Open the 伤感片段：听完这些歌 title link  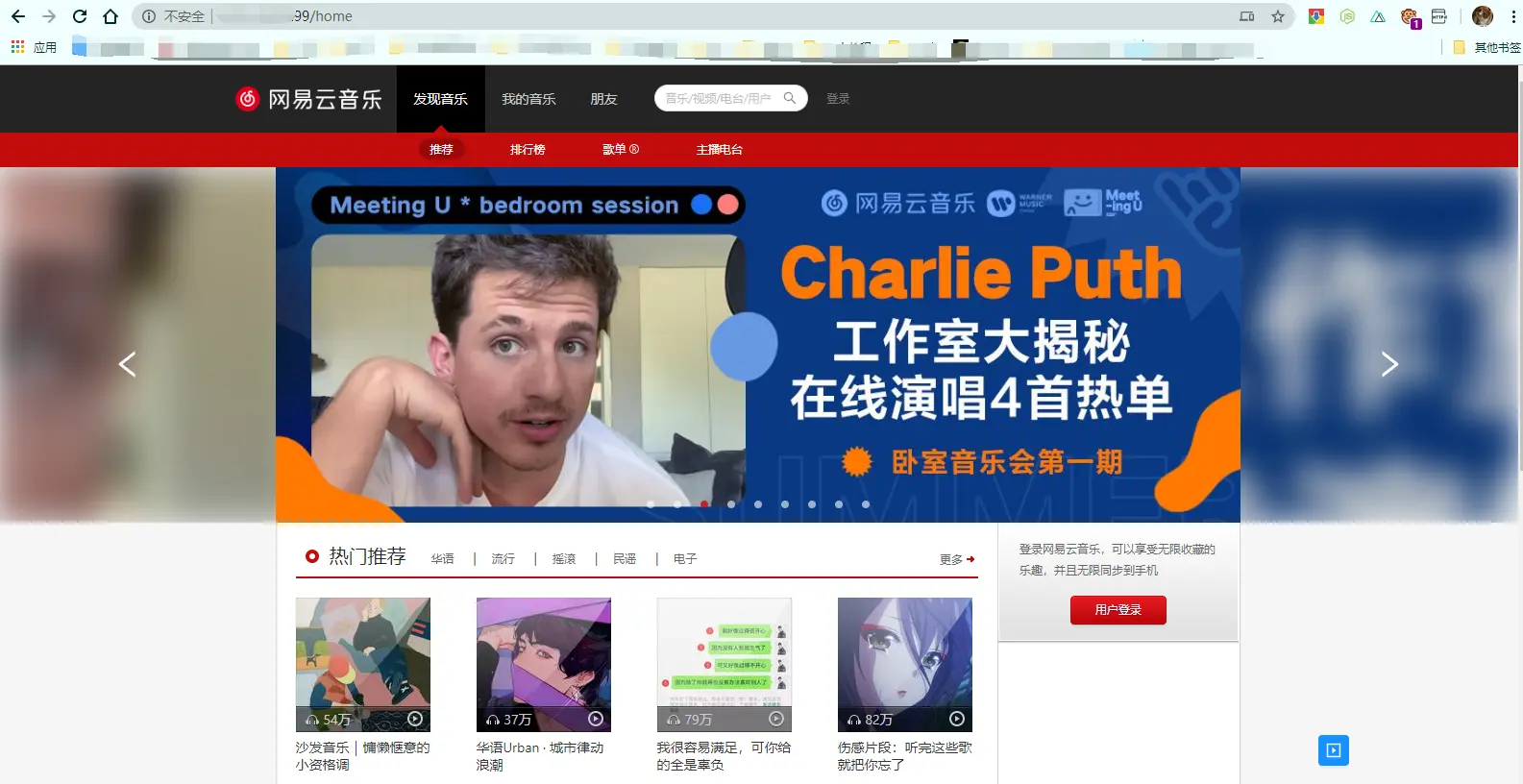[904, 756]
